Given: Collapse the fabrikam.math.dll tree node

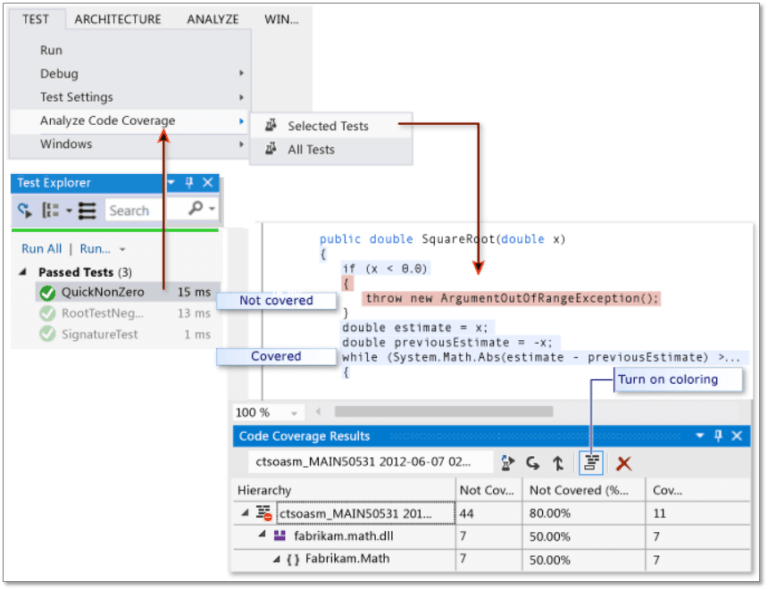Looking at the screenshot, I should pyautogui.click(x=263, y=535).
